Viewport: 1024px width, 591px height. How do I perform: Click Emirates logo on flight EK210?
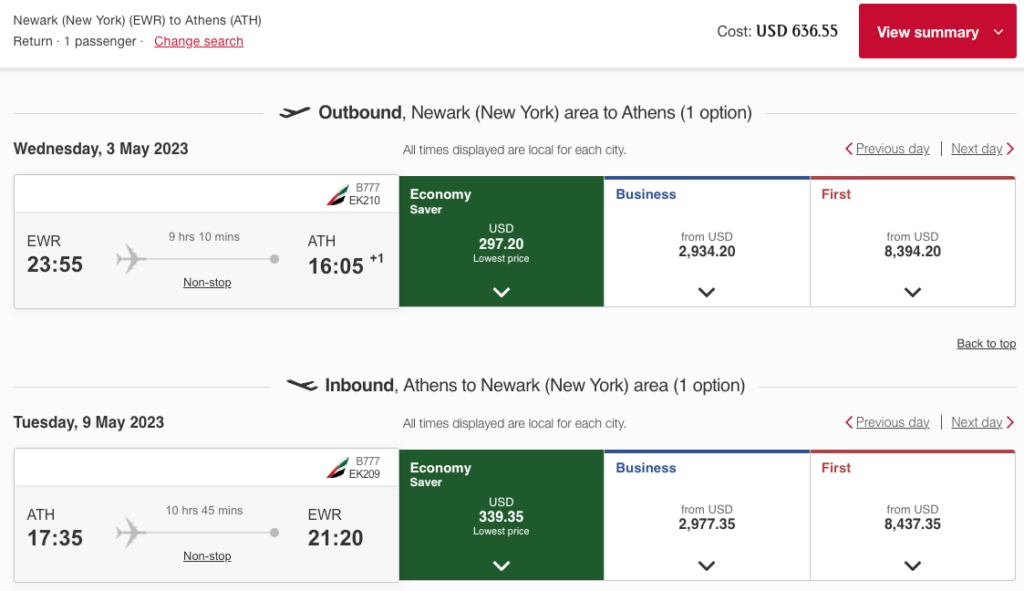click(x=337, y=194)
